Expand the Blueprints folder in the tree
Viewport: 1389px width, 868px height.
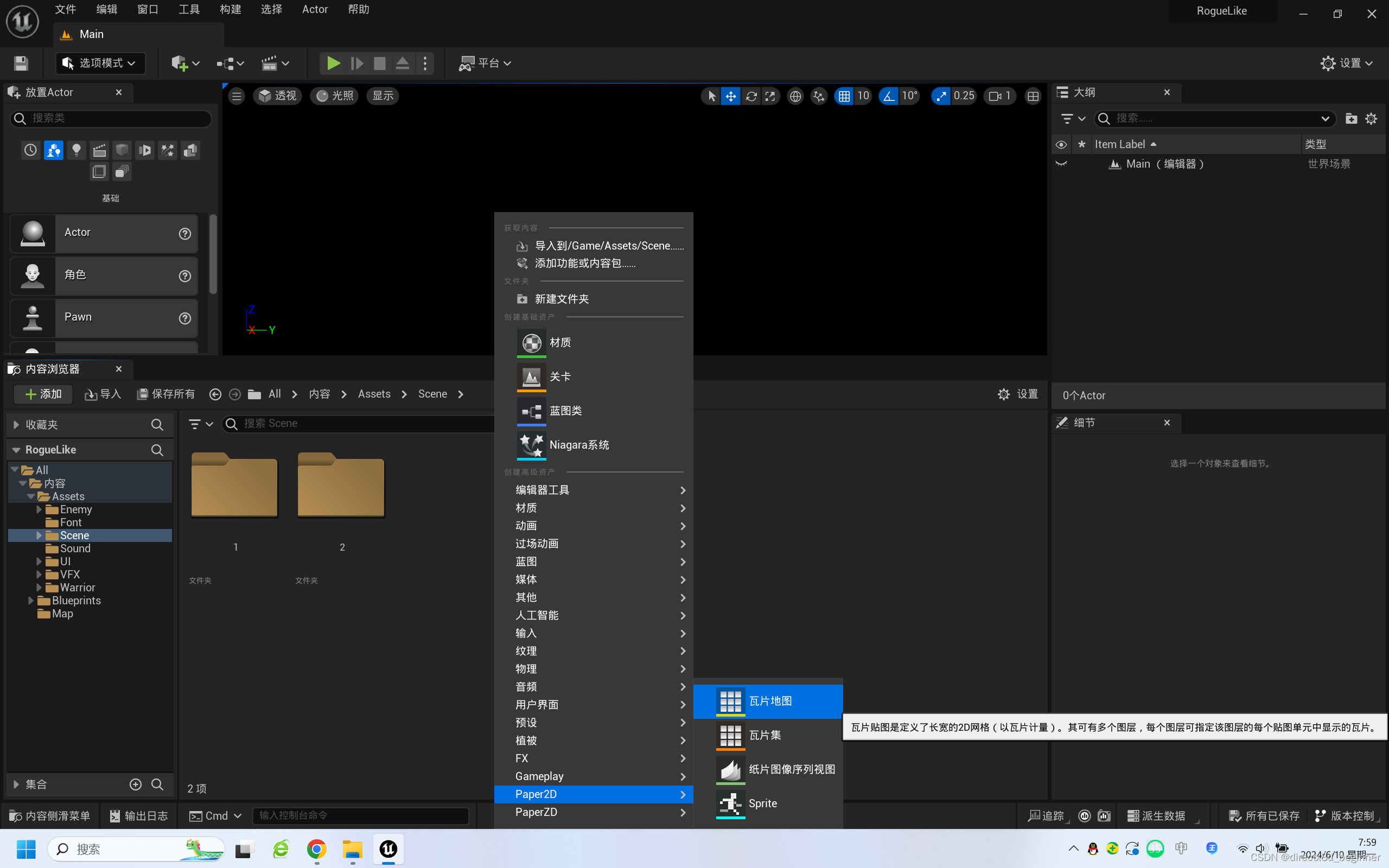pyautogui.click(x=31, y=601)
